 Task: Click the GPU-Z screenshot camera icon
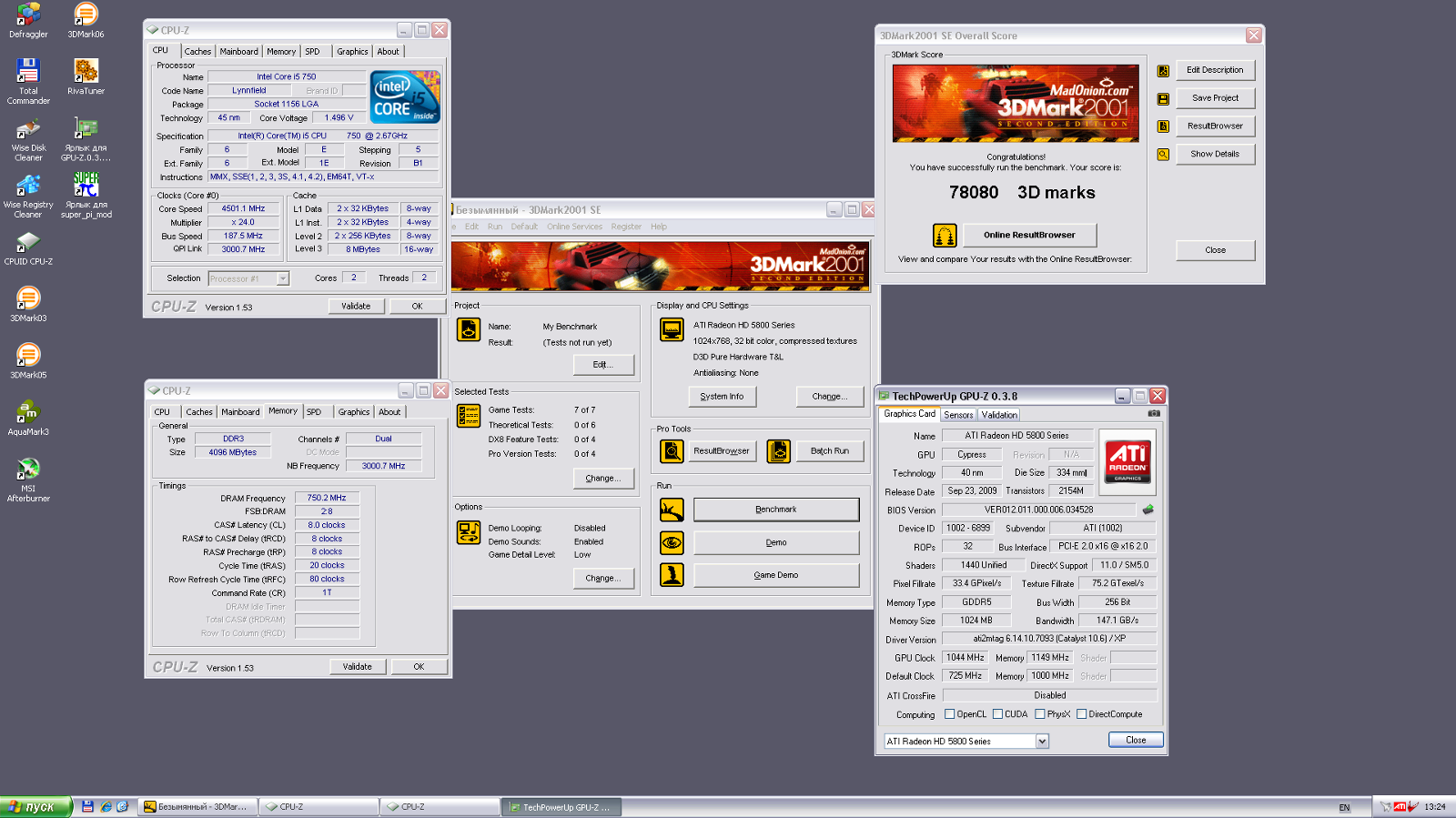(x=1154, y=413)
